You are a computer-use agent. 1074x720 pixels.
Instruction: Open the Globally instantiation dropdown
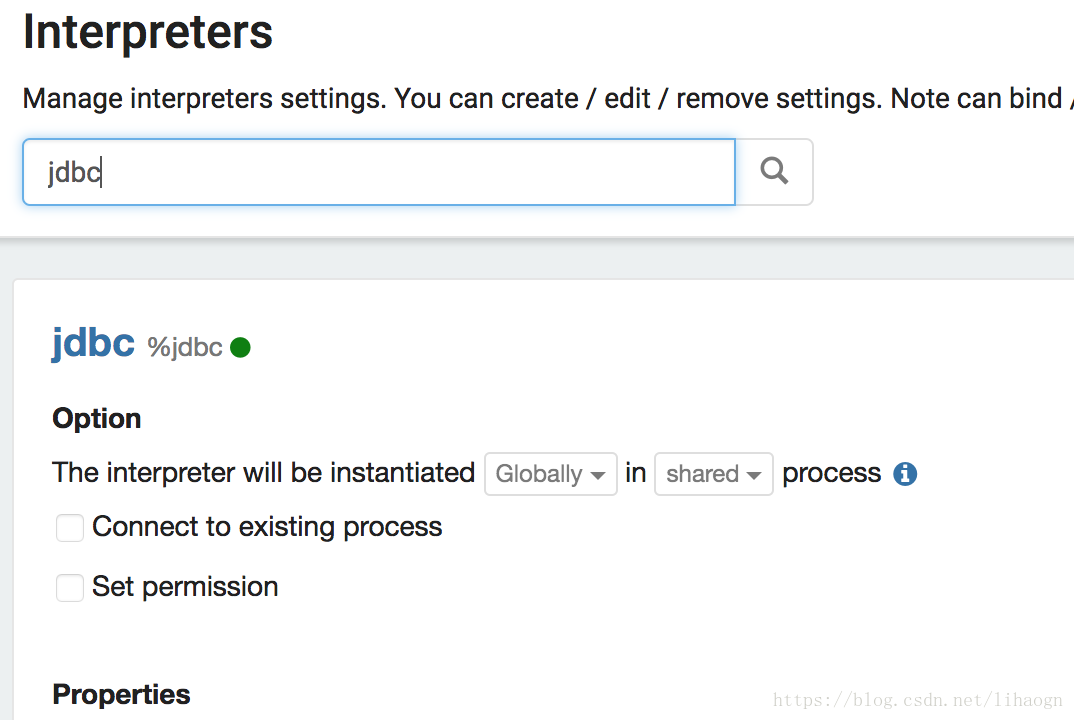click(x=551, y=473)
